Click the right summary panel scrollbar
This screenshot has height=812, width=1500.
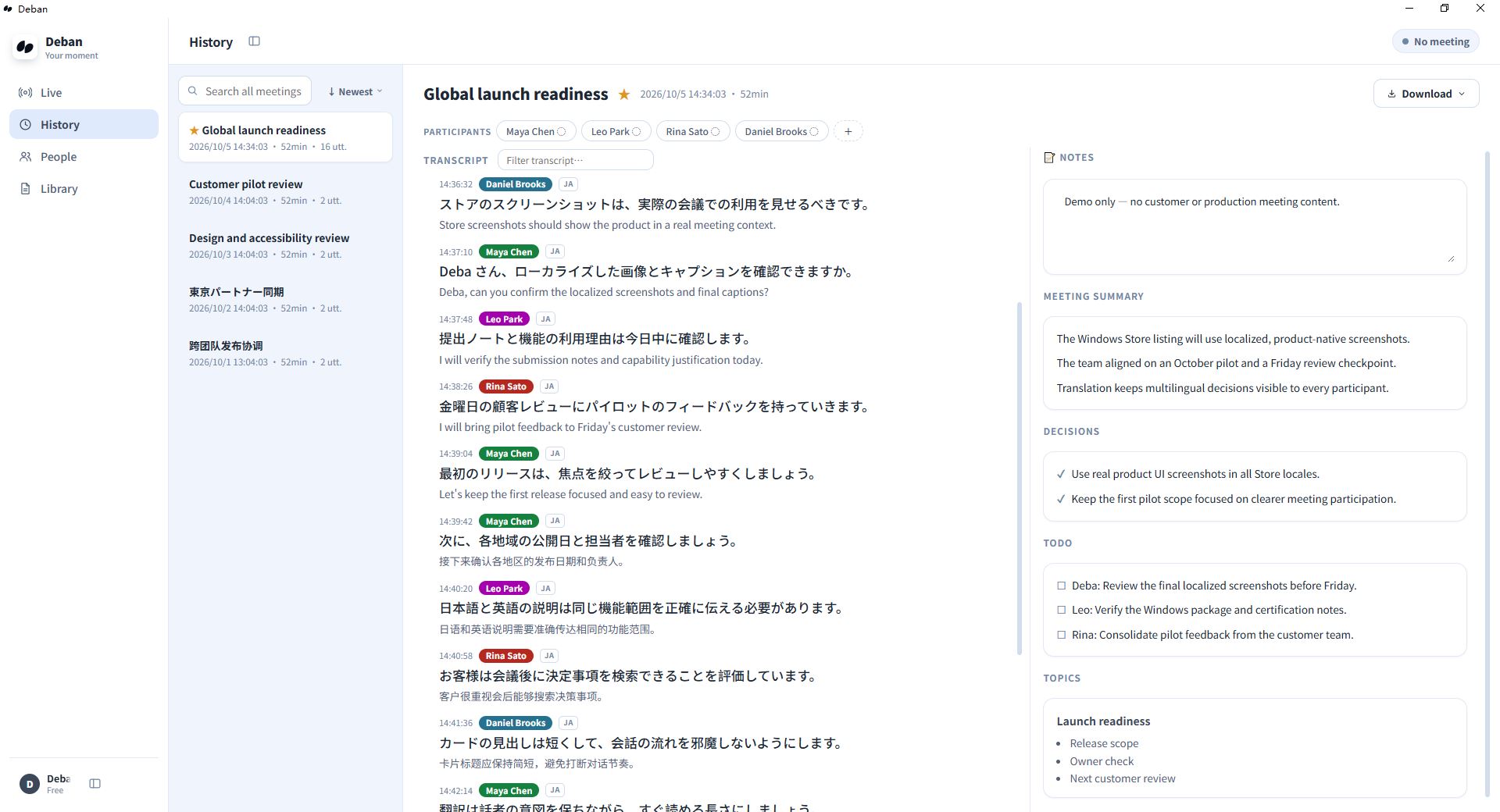1487,475
